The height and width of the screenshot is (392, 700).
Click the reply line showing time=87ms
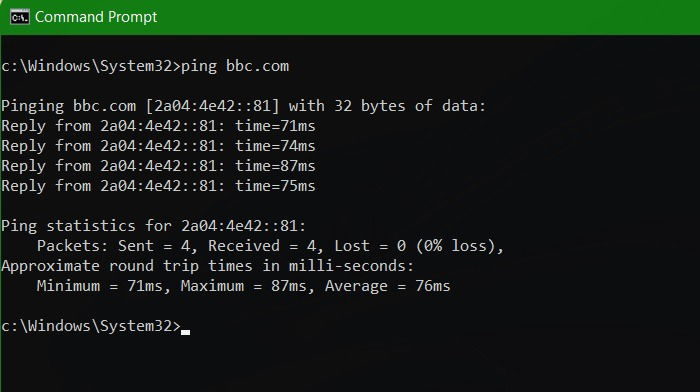click(x=158, y=166)
